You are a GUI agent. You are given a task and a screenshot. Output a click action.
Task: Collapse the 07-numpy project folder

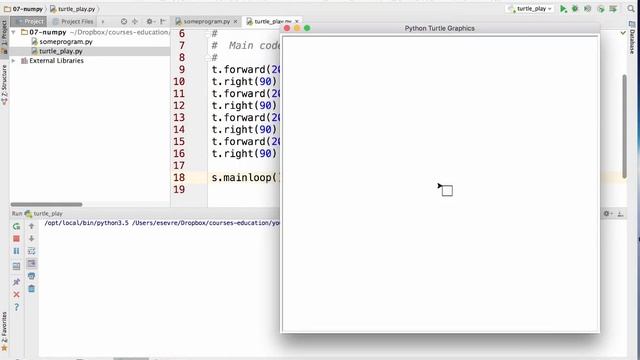(13, 32)
